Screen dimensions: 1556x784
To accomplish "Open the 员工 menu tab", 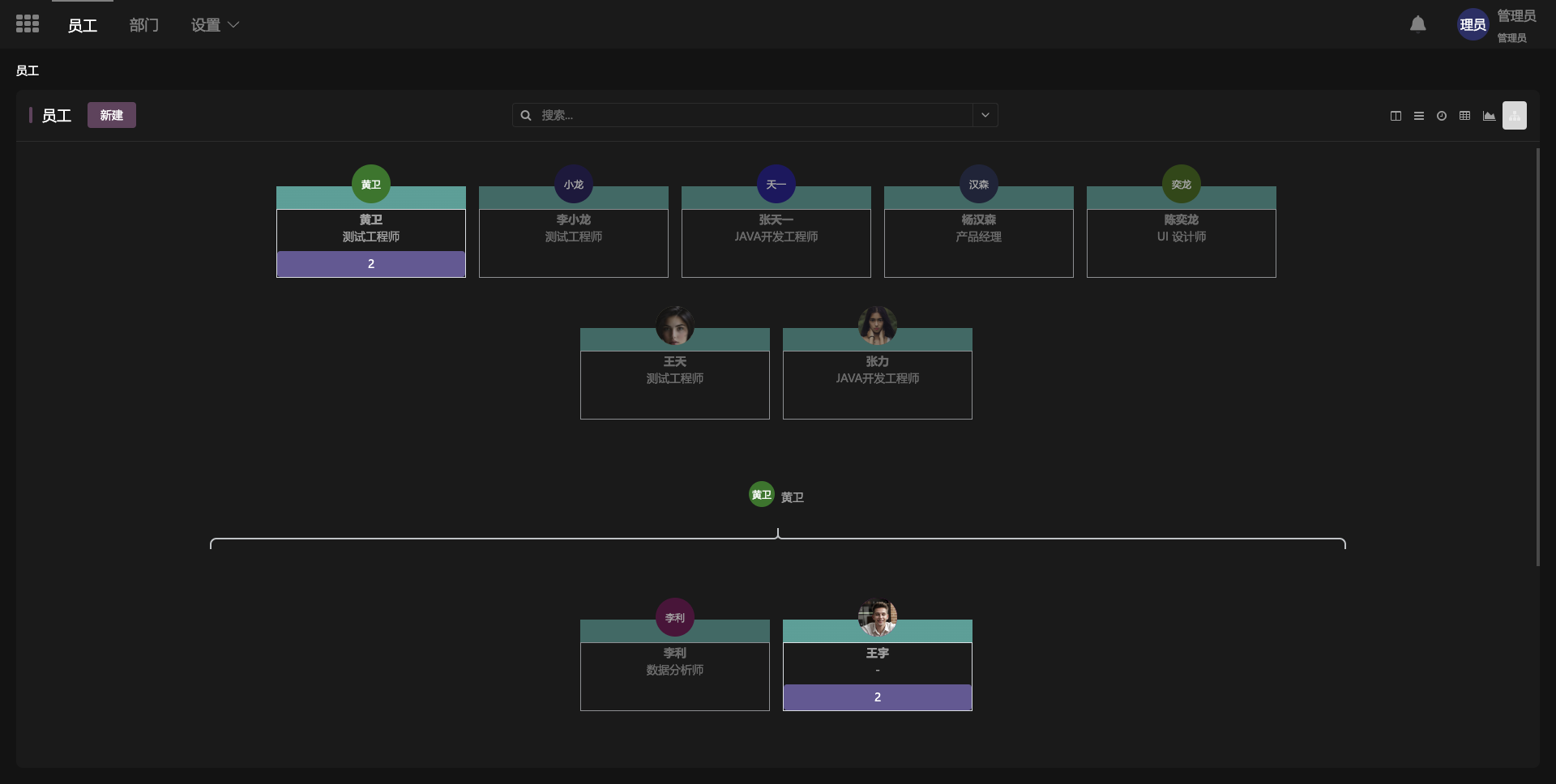I will (83, 25).
